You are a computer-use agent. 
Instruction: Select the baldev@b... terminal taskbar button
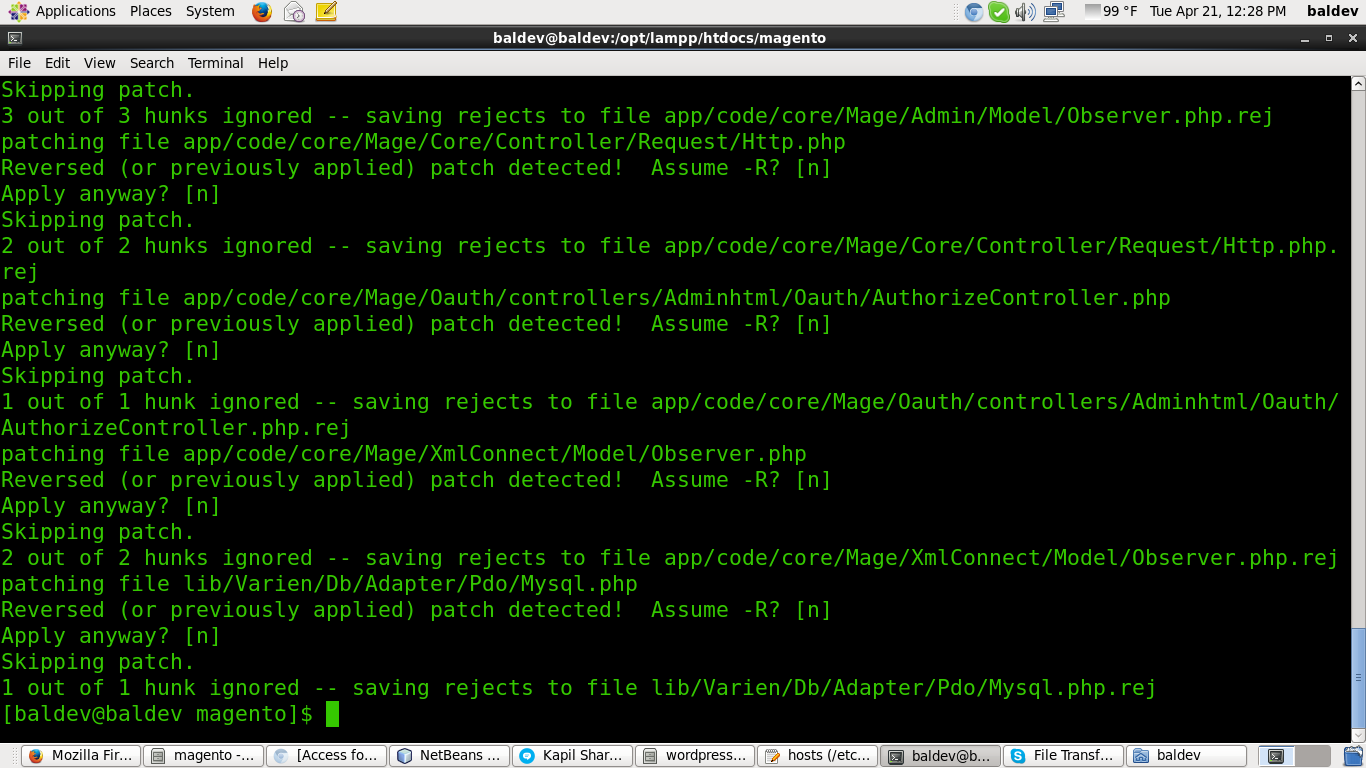940,756
